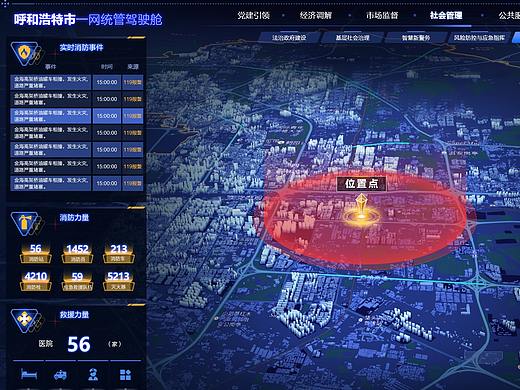Viewport: 520px width, 390px height.
Task: Click the 59 emergency team stat badge
Action: (x=77, y=281)
